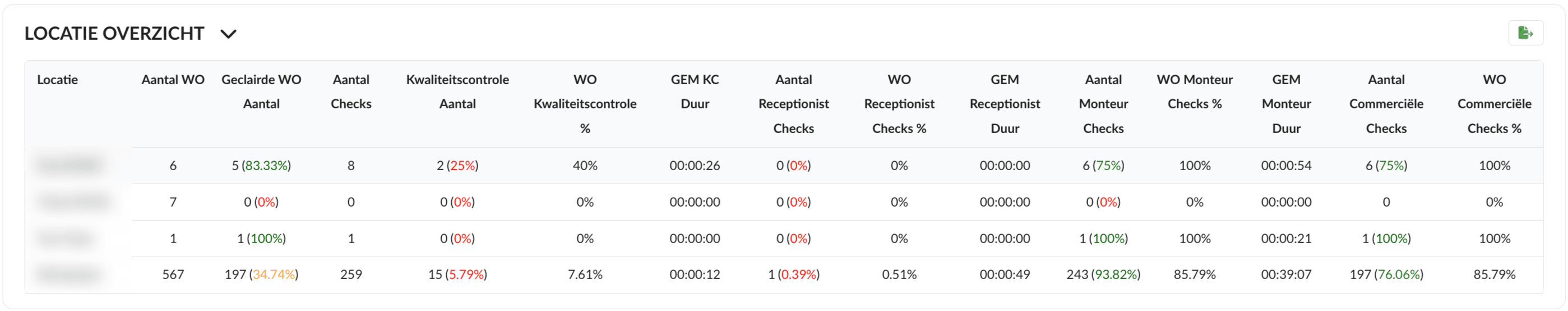Image resolution: width=1568 pixels, height=311 pixels.
Task: Click the 34.74% orange percentage
Action: (x=274, y=275)
